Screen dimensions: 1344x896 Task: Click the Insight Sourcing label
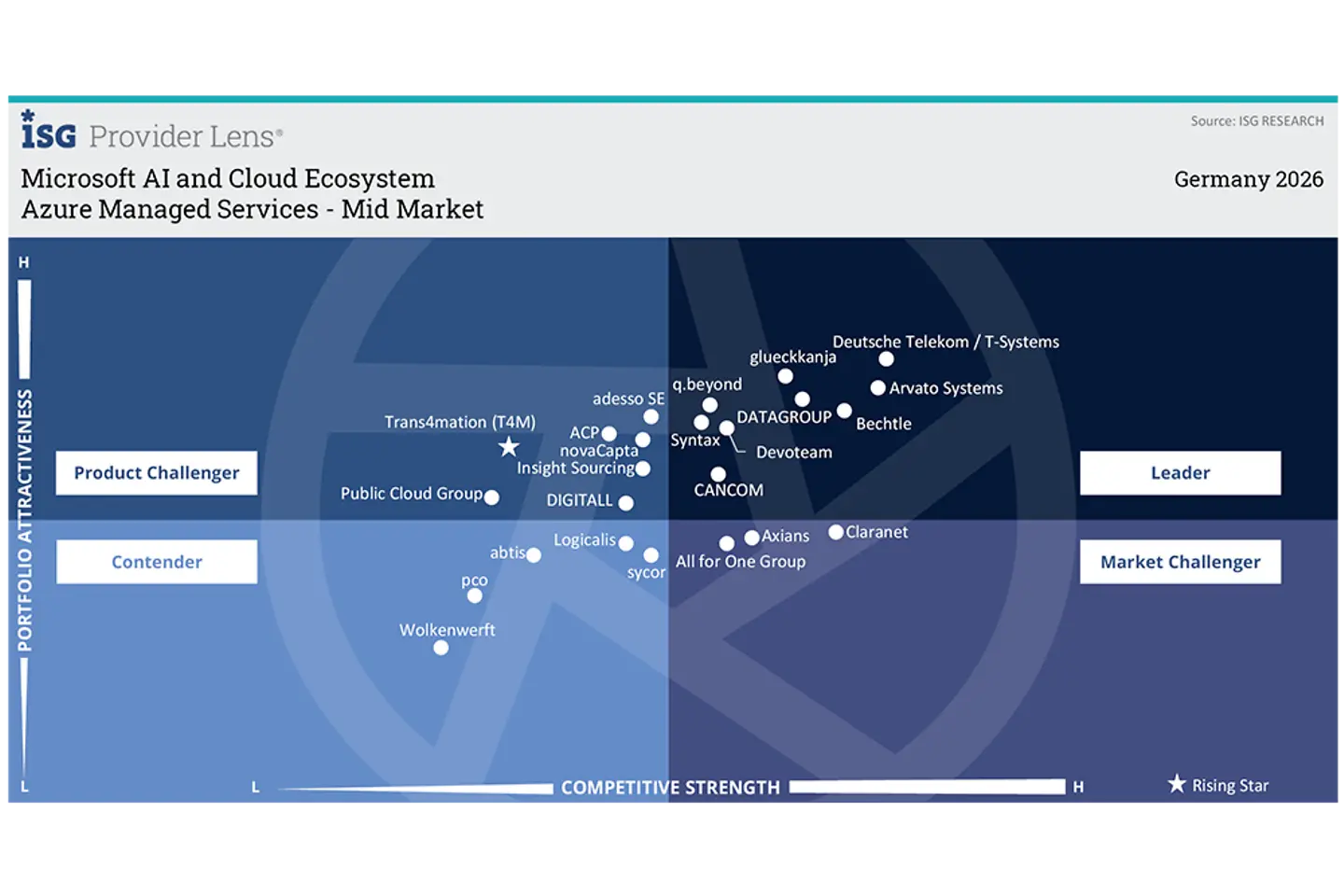tap(576, 469)
